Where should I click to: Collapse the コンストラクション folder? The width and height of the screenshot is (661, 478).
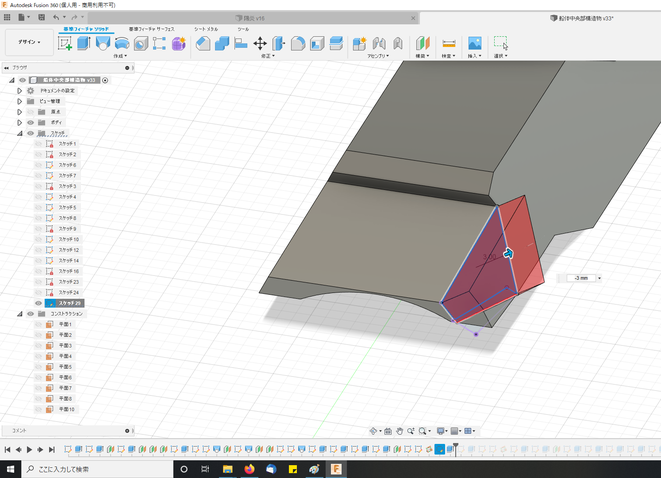click(x=19, y=314)
